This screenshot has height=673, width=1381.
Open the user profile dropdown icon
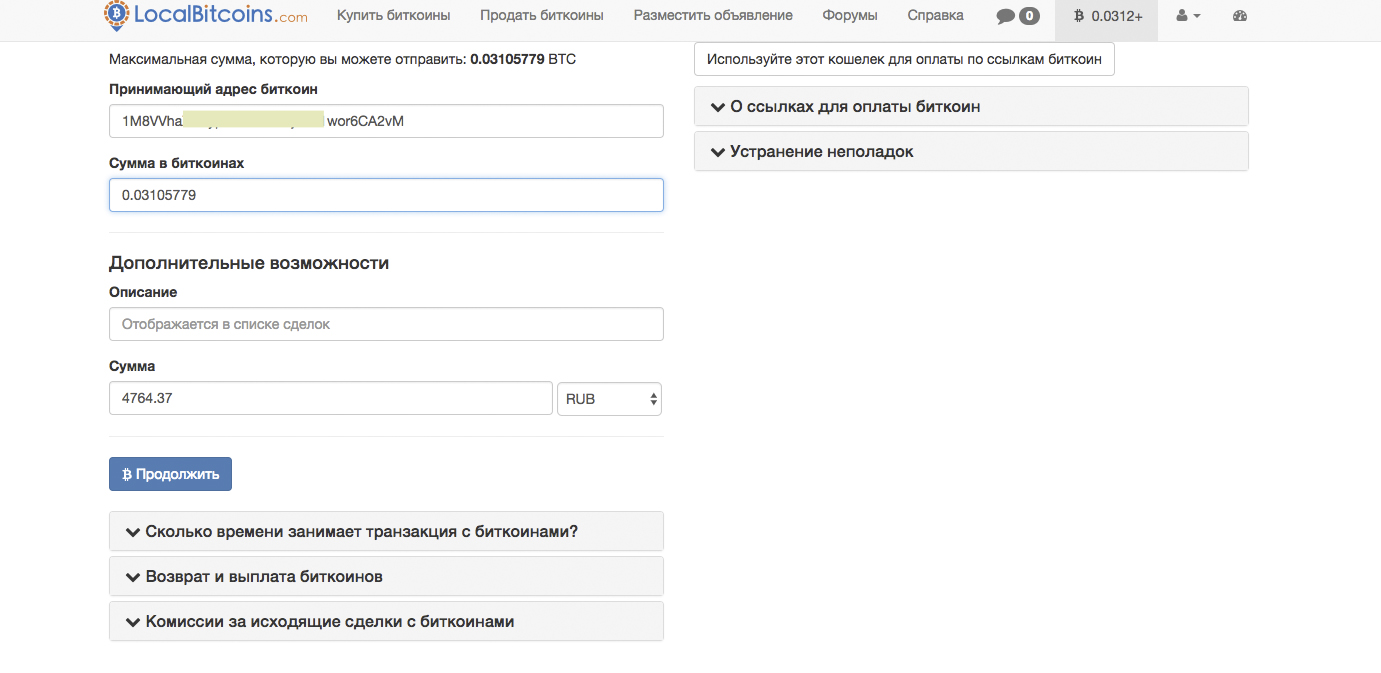pos(1188,16)
